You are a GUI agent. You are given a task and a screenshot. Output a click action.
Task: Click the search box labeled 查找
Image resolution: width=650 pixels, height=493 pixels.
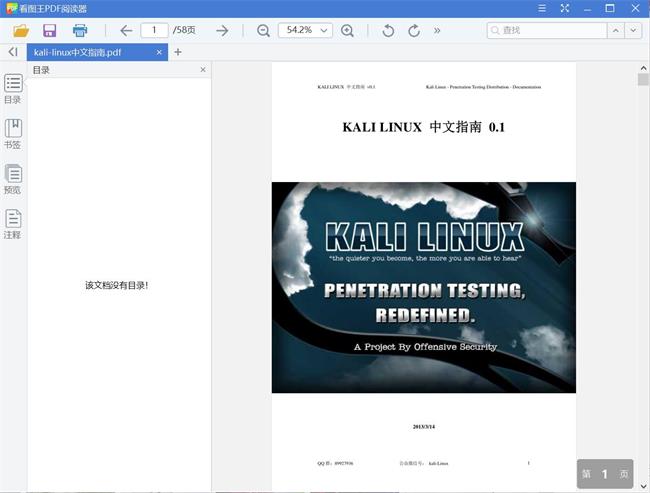point(547,30)
